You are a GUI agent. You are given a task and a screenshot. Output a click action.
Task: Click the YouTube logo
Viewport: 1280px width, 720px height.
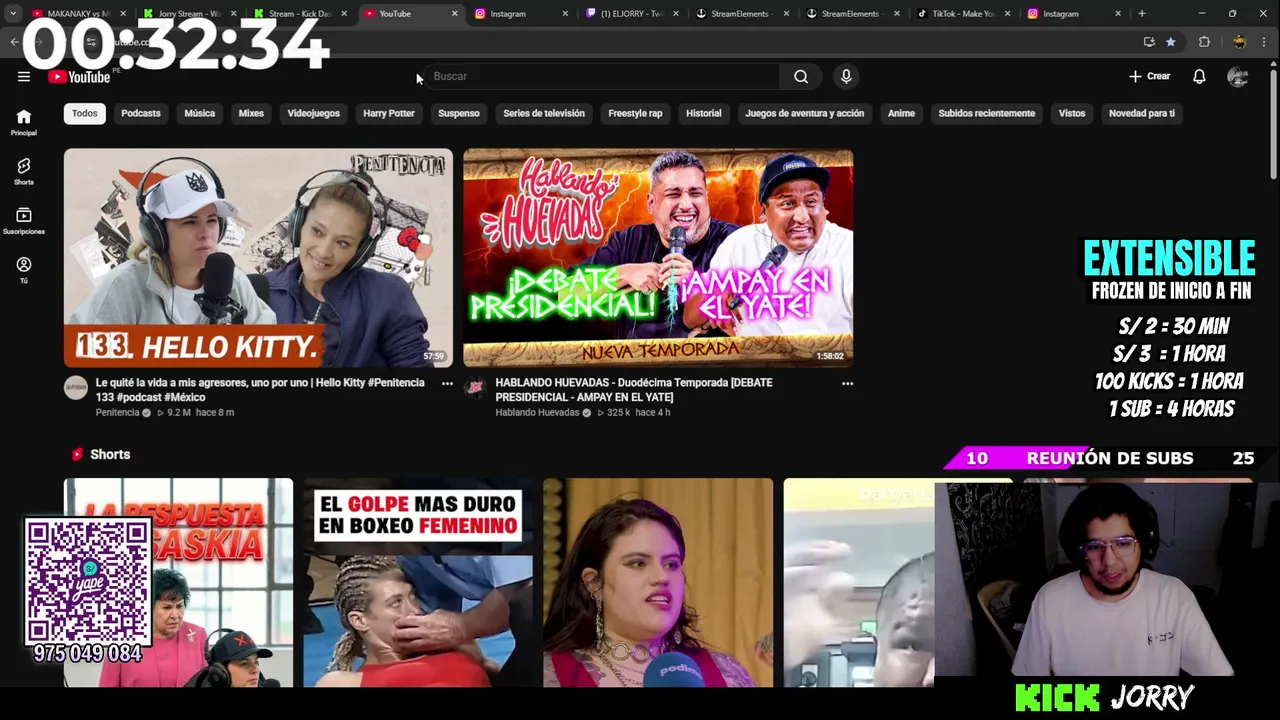pyautogui.click(x=79, y=77)
